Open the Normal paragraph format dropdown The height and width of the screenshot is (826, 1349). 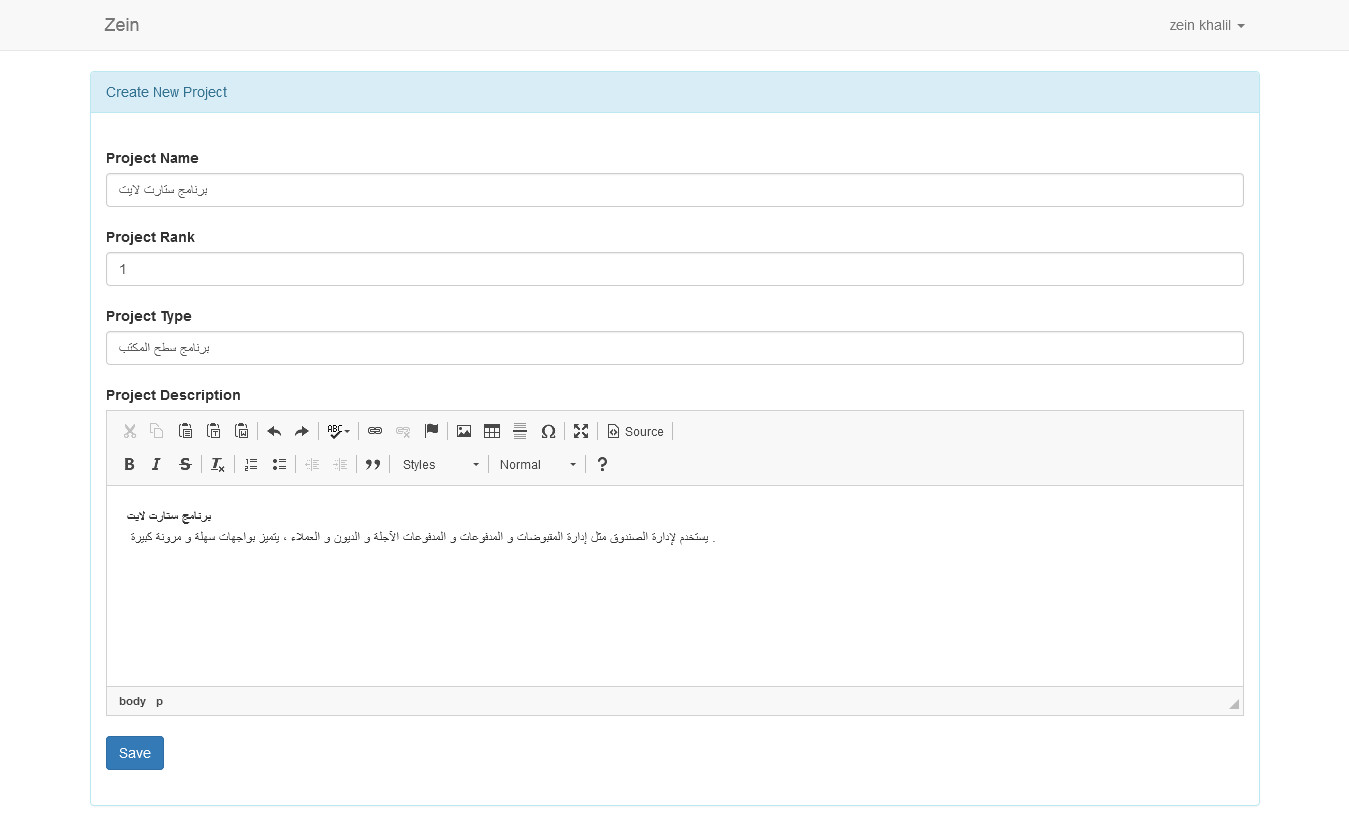536,464
